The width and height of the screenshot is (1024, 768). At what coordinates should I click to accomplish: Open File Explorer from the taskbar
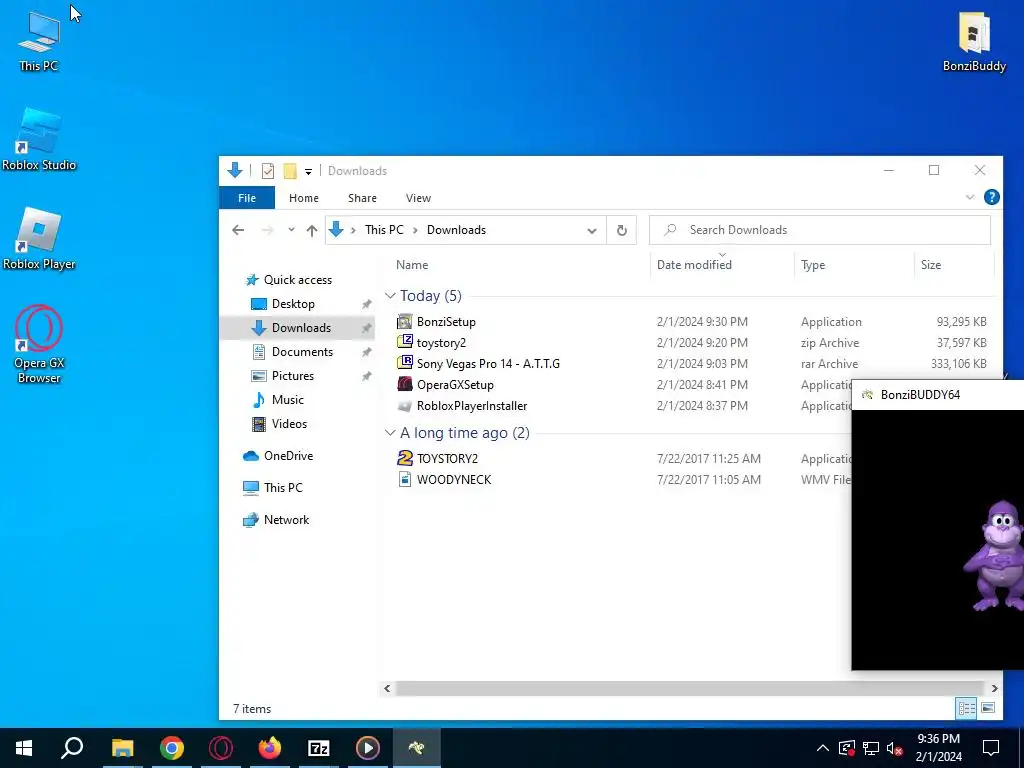122,748
